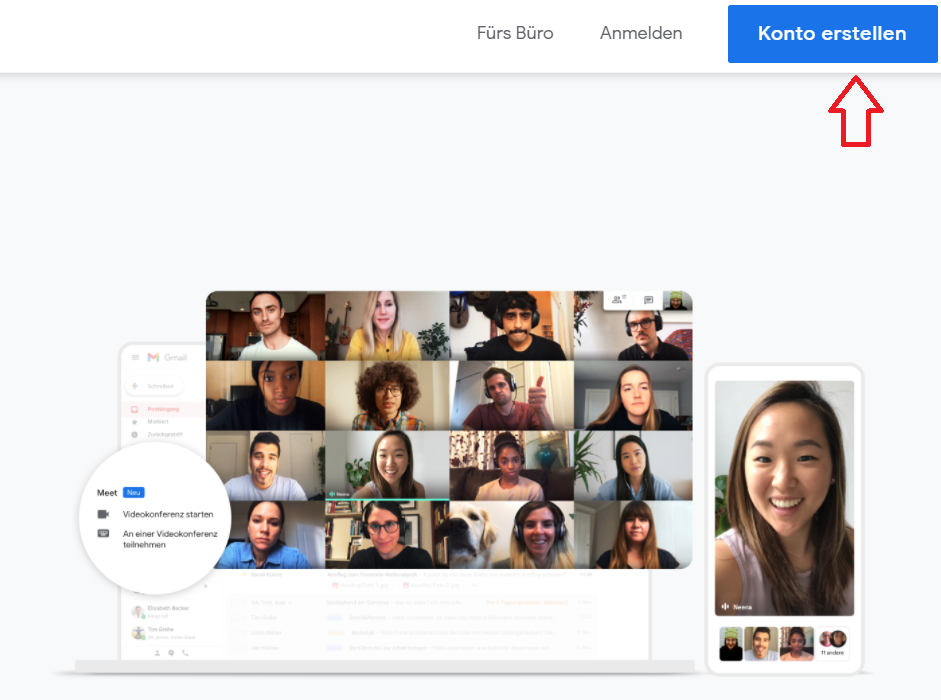Image resolution: width=941 pixels, height=700 pixels.
Task: Click the Hangouts bubble icon below the chat list
Action: [x=171, y=653]
